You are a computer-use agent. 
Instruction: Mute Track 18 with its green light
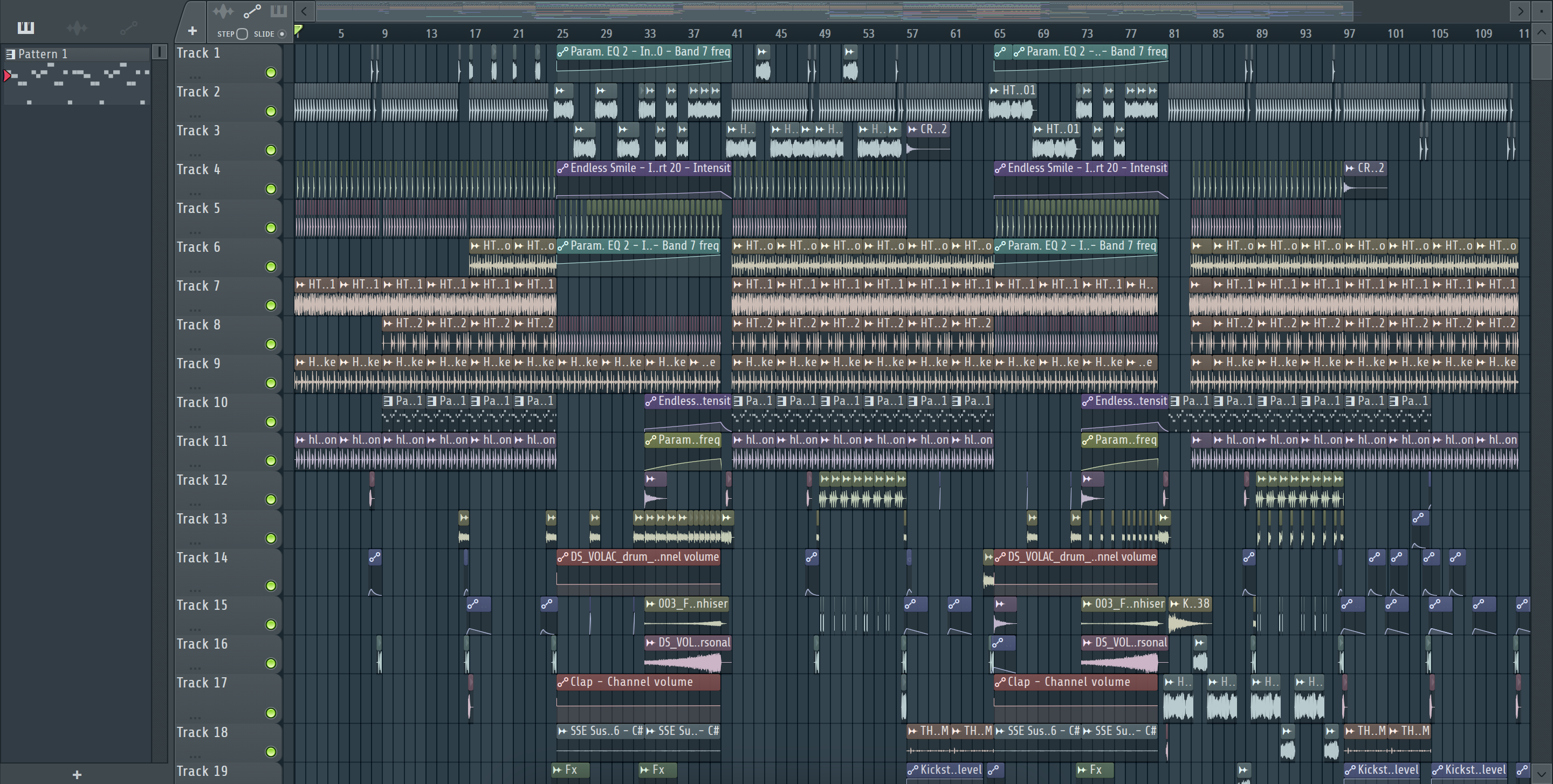271,752
